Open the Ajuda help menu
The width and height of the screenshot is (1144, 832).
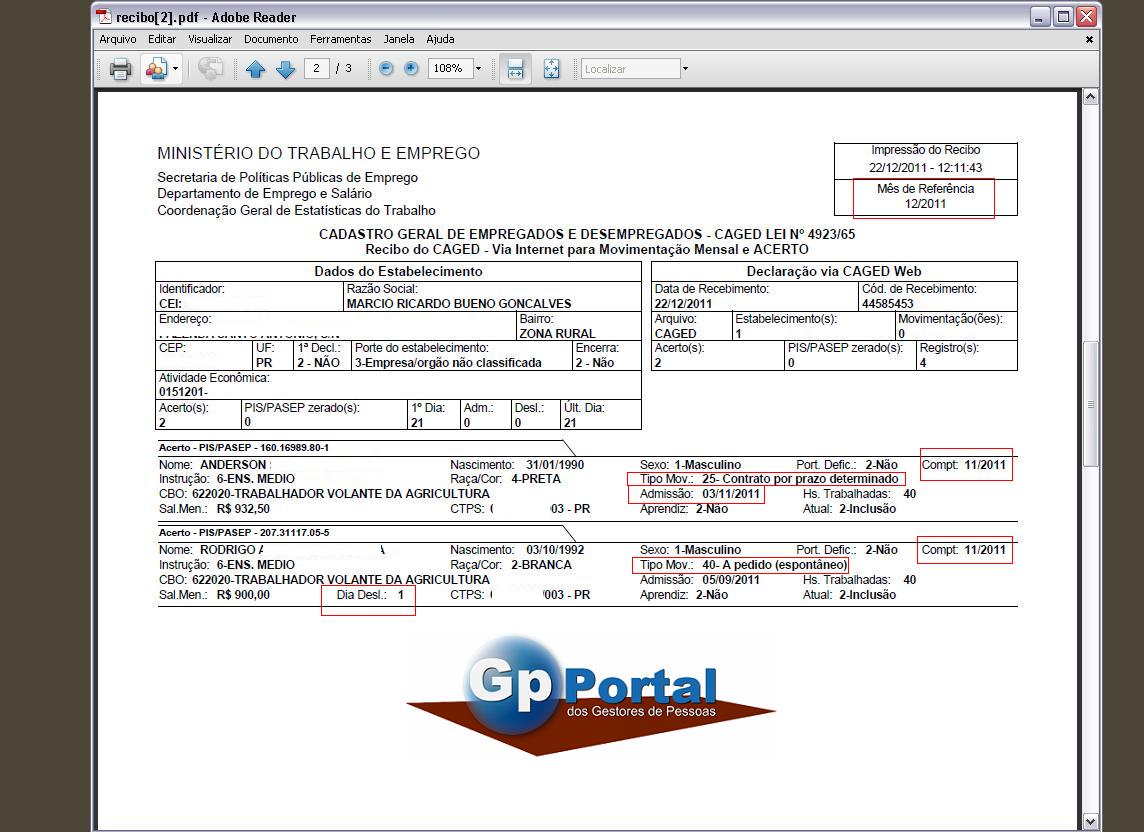(x=440, y=39)
